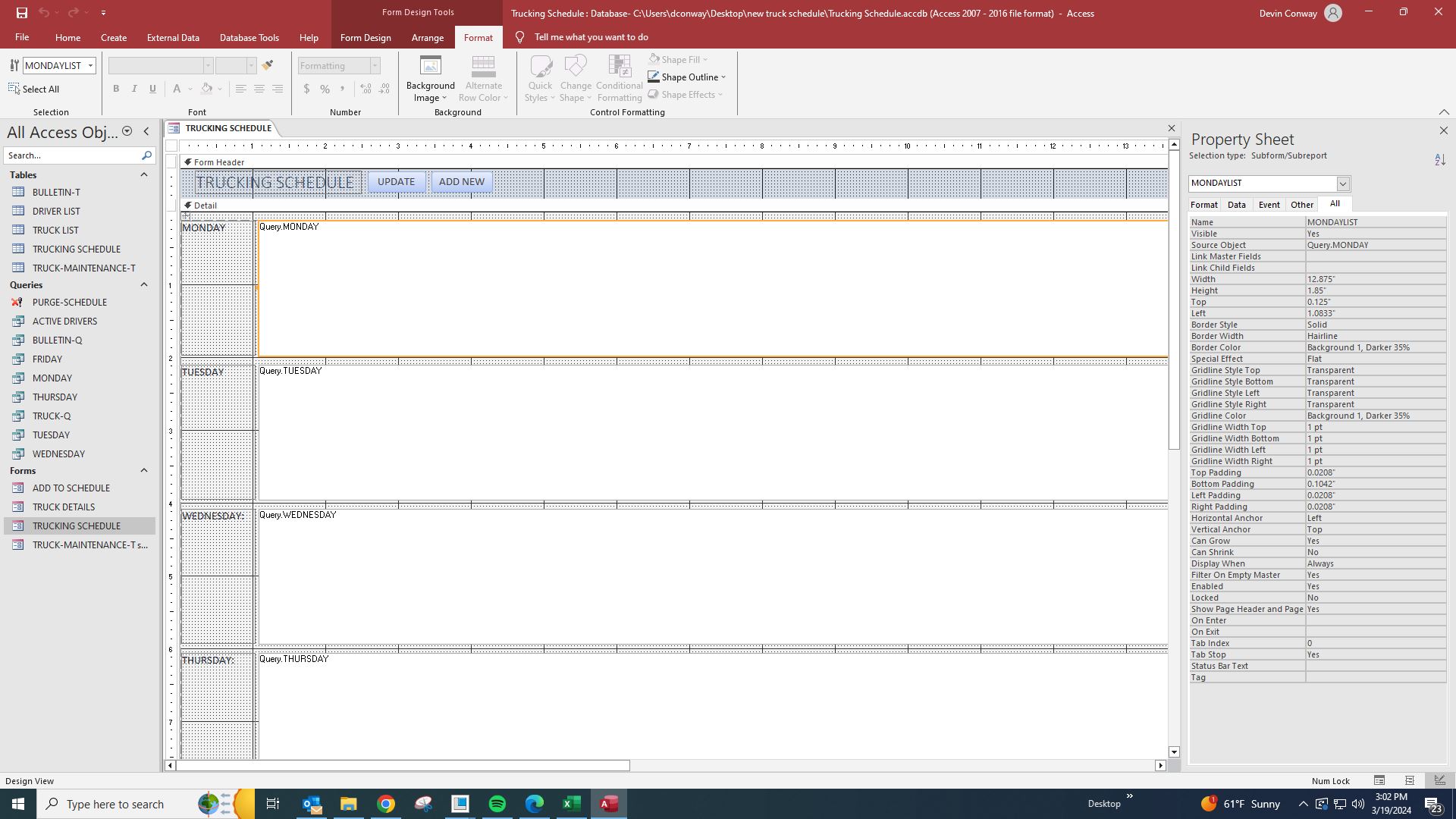Screen dimensions: 1456x819
Task: Toggle the navigation pane shutter bar closed
Action: click(x=146, y=132)
